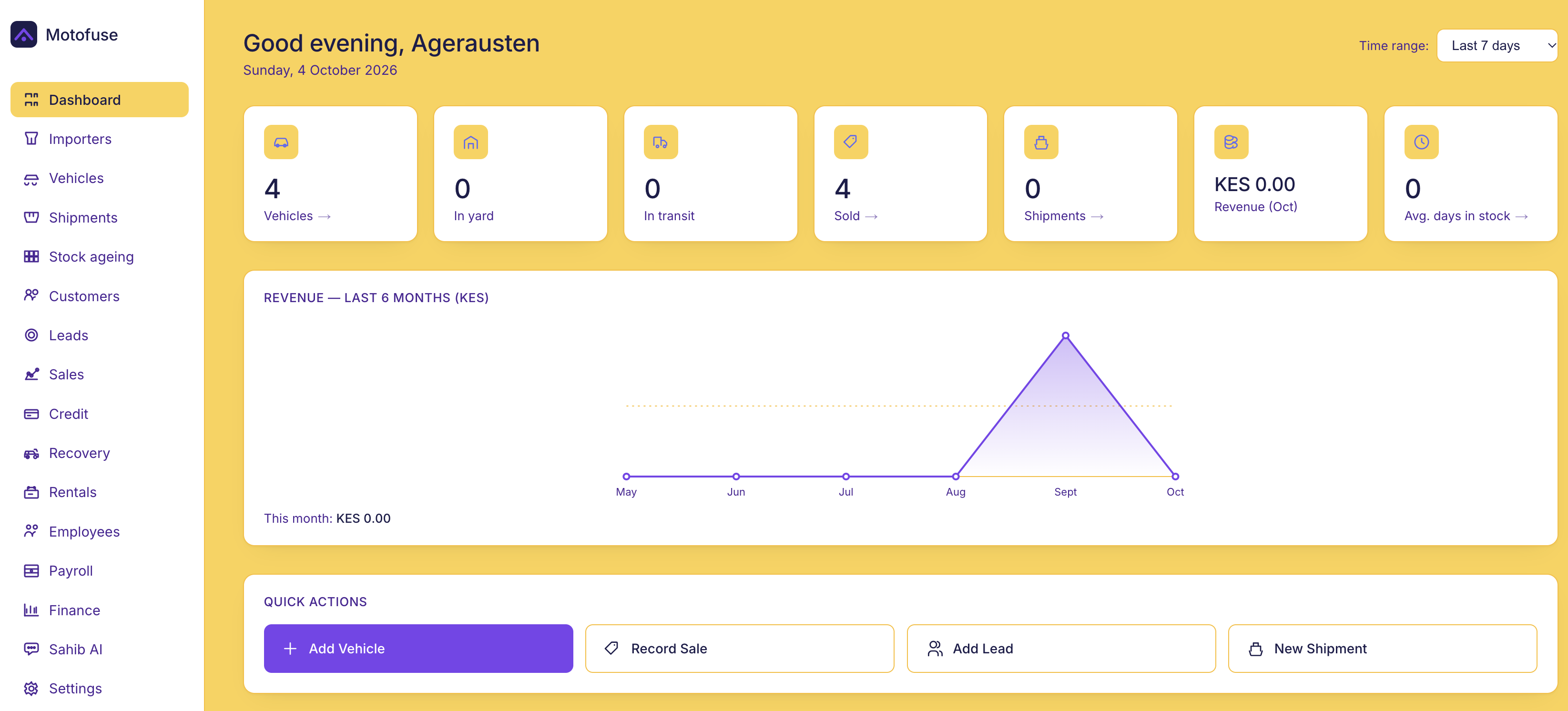
Task: Follow the Shipments link on the stat card
Action: pos(1063,216)
